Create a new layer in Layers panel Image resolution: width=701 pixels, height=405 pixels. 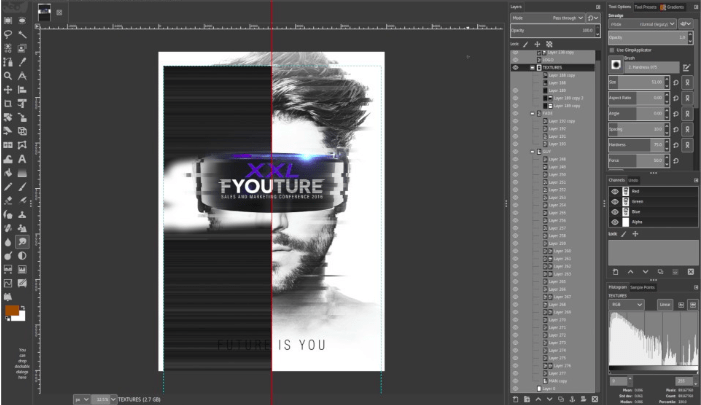click(x=515, y=399)
